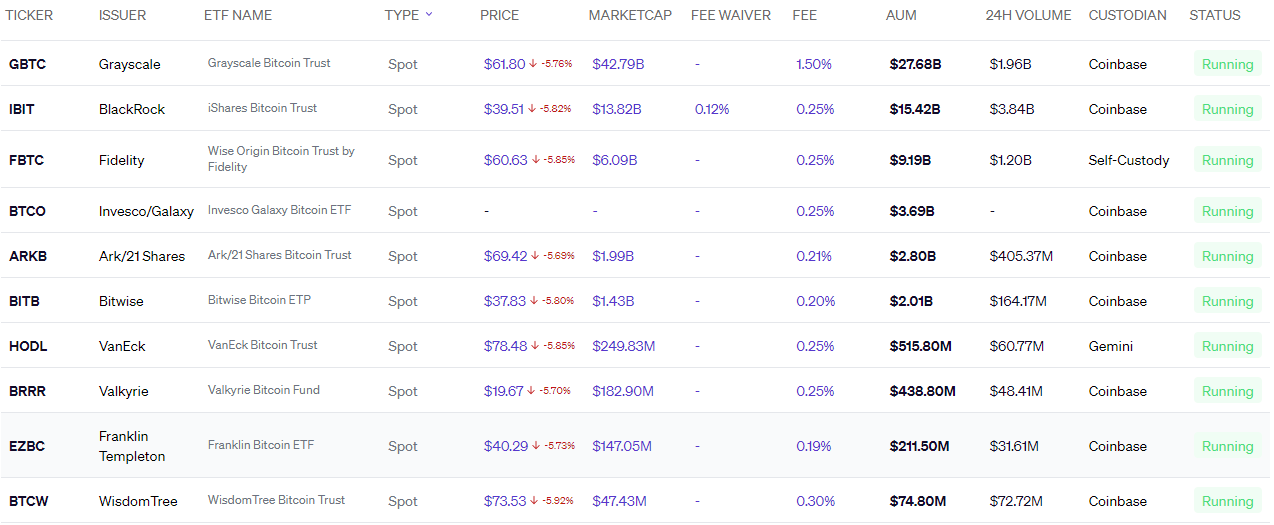This screenshot has width=1274, height=525.
Task: Select the iShares Bitcoin Trust ETF name
Action: click(x=262, y=108)
